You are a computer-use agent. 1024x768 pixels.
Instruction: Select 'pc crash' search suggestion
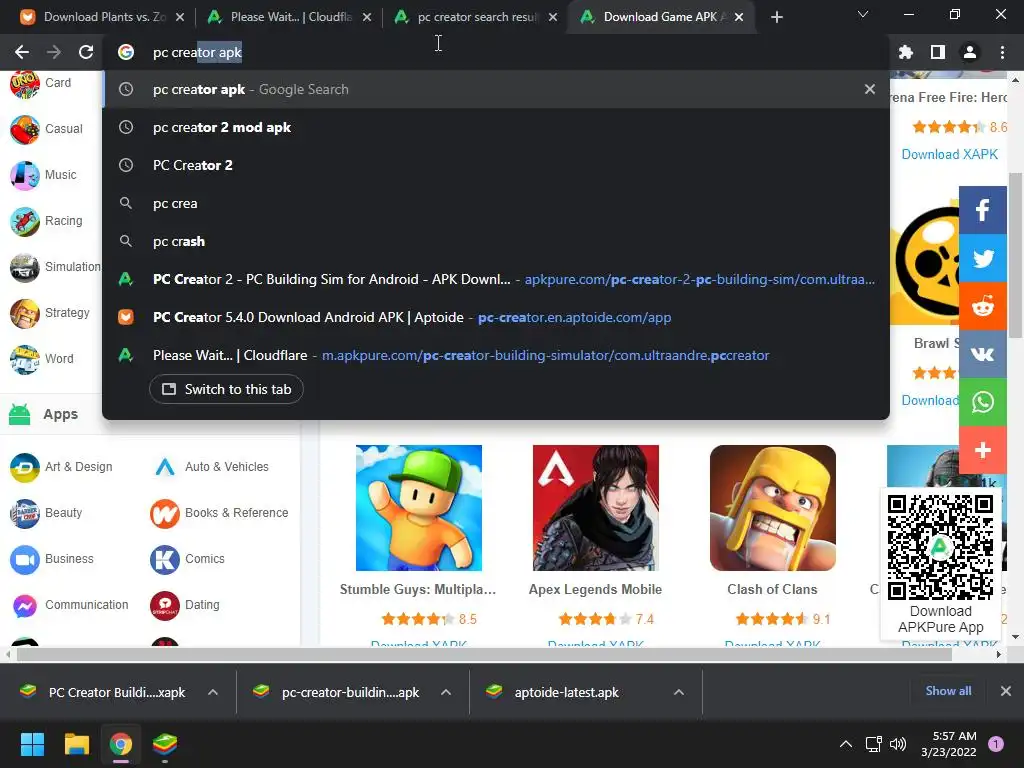496,241
